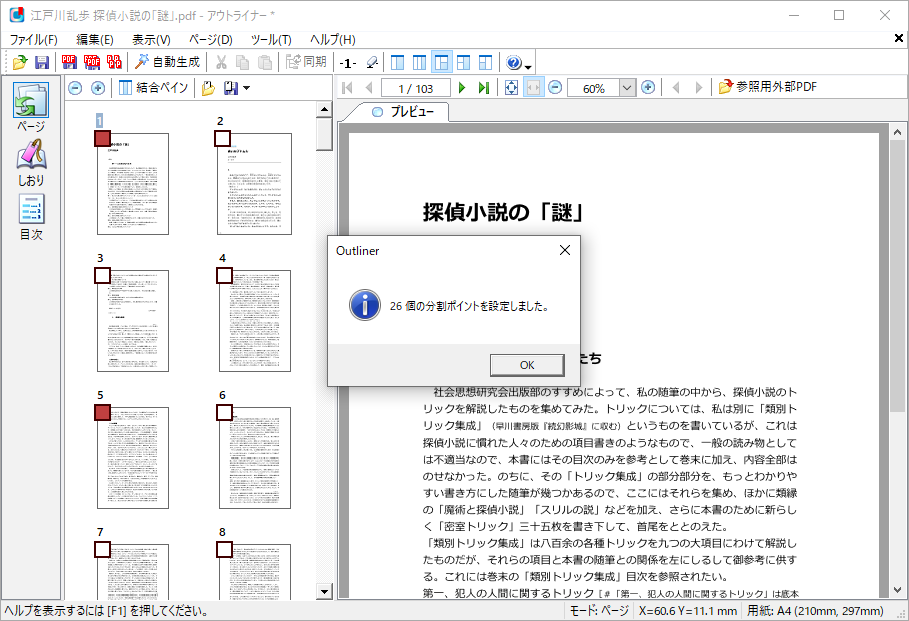Image resolution: width=909 pixels, height=621 pixels.
Task: Click the 用紙: A4 status bar entry
Action: (x=815, y=611)
